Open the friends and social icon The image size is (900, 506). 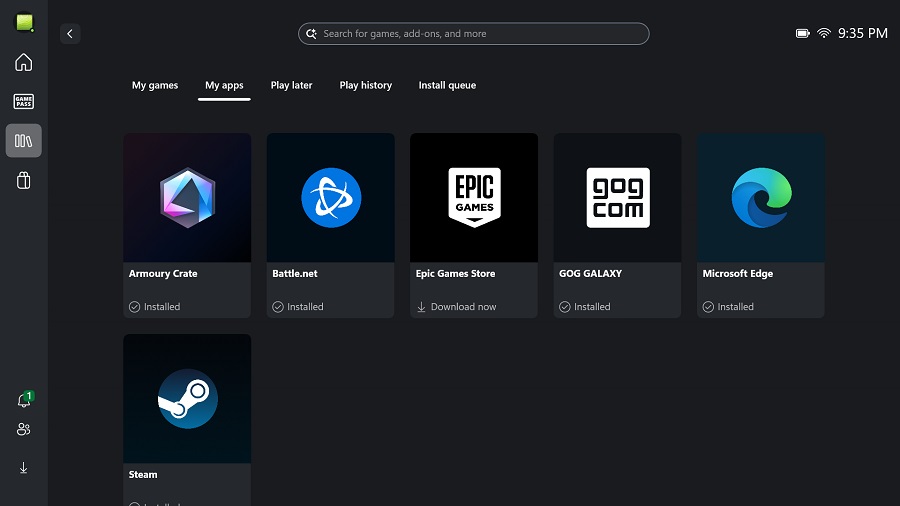[x=23, y=429]
